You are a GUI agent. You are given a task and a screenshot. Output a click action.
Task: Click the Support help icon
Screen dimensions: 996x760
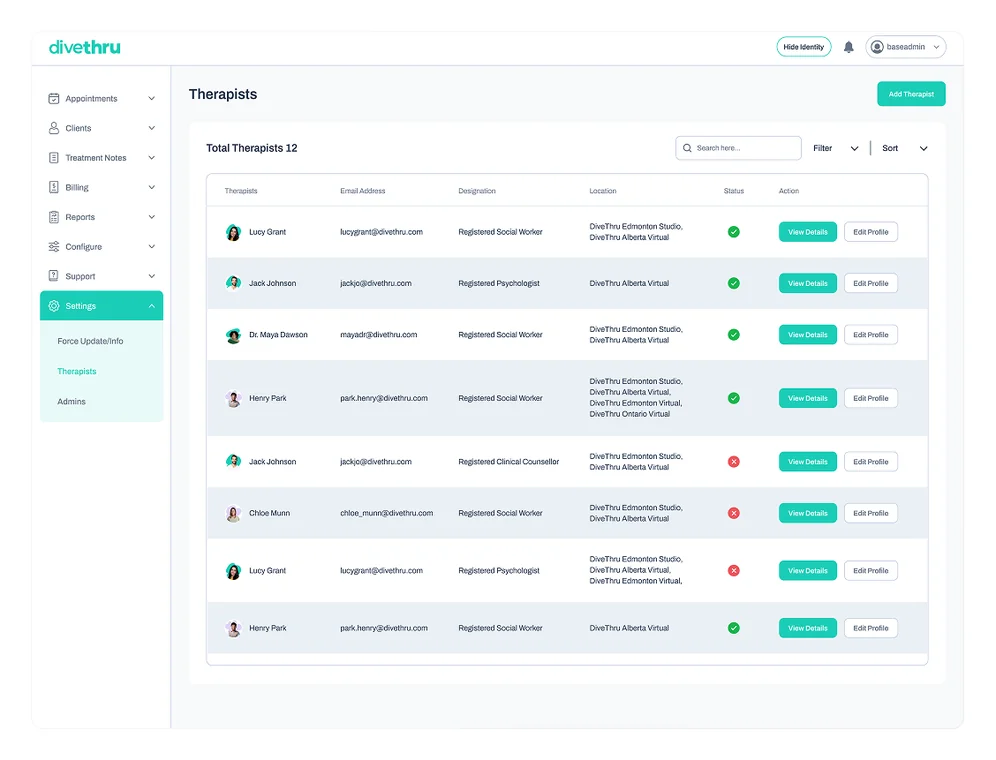[54, 276]
